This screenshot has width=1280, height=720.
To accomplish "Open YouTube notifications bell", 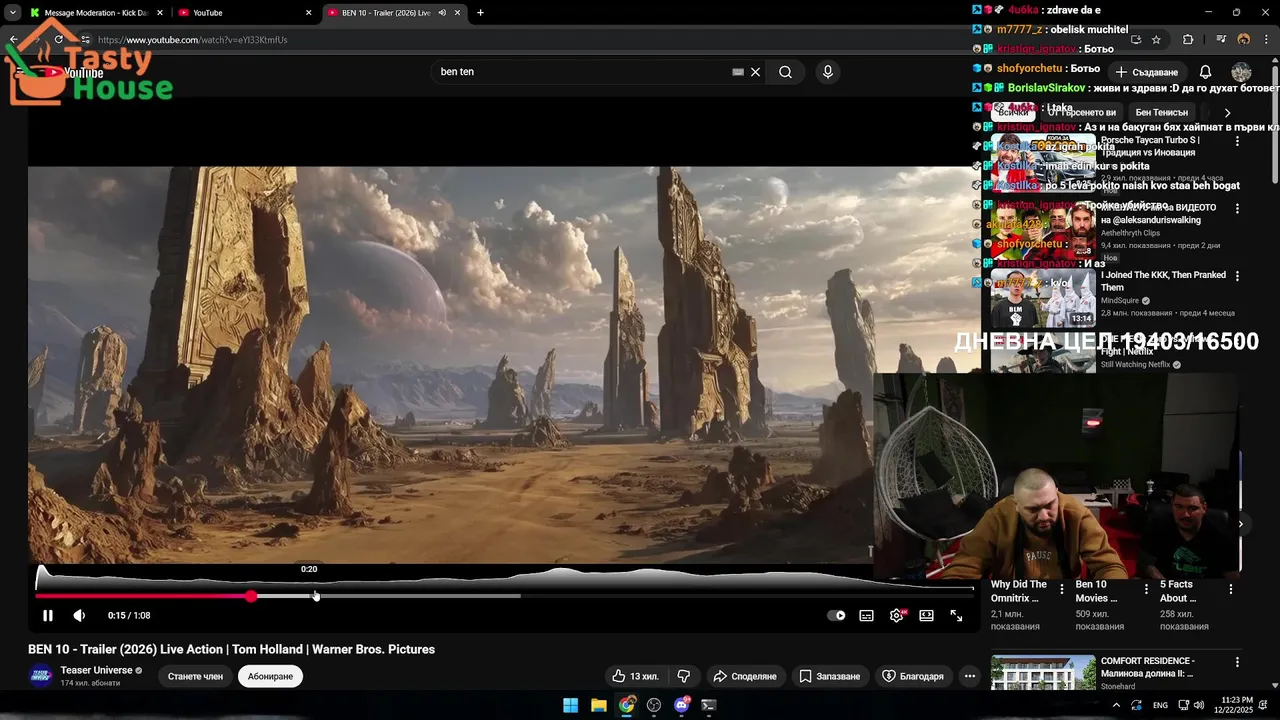I will pos(1205,72).
